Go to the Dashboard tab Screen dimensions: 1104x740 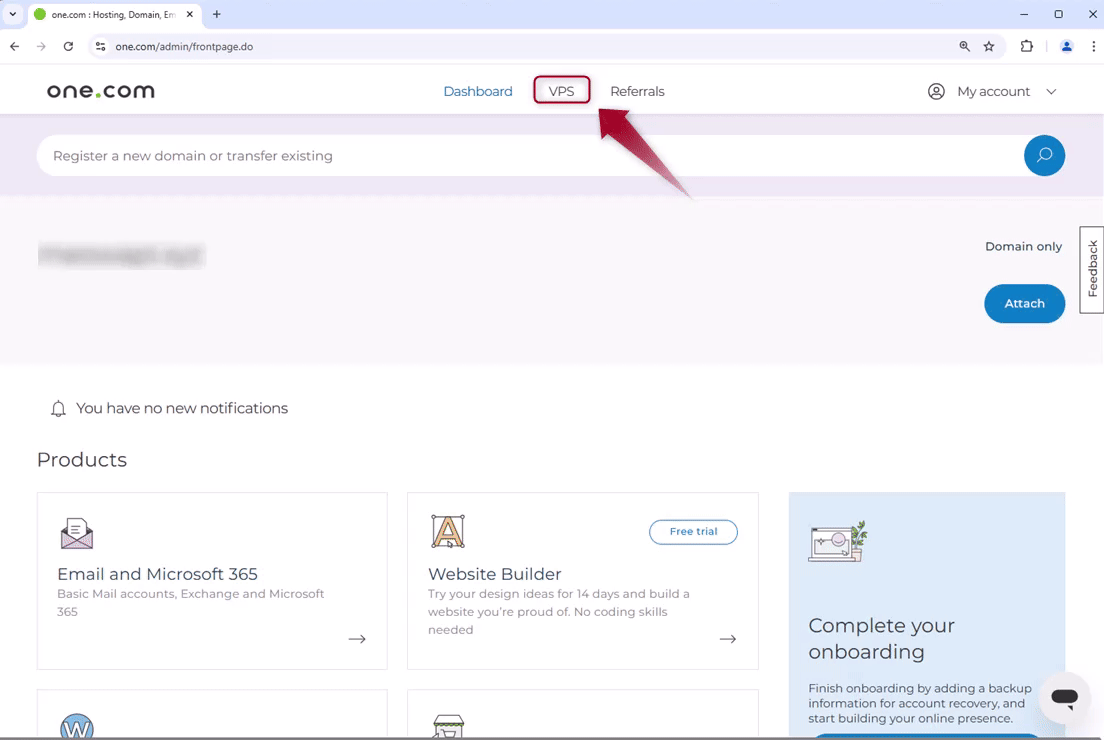477,92
